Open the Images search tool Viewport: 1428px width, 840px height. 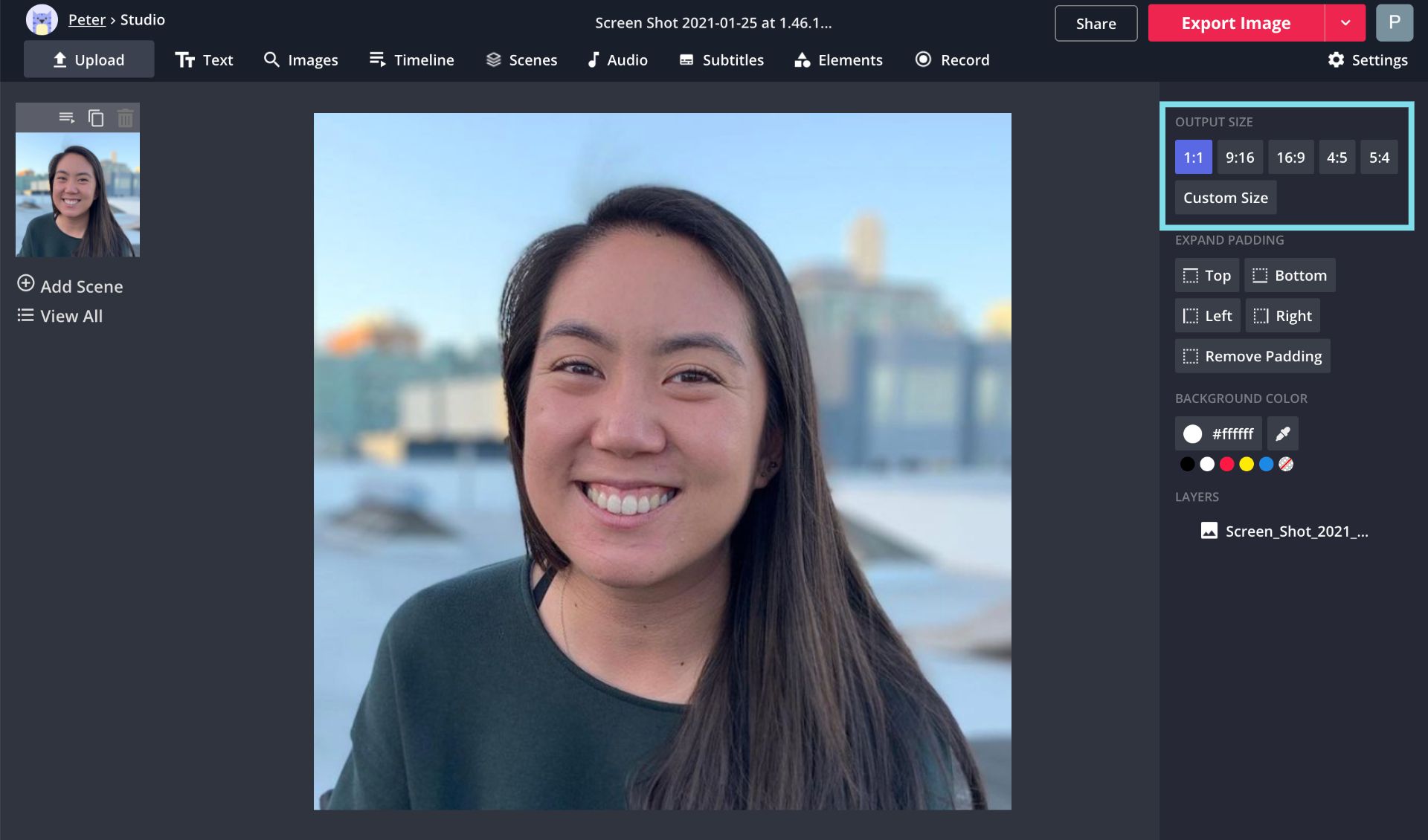(300, 59)
